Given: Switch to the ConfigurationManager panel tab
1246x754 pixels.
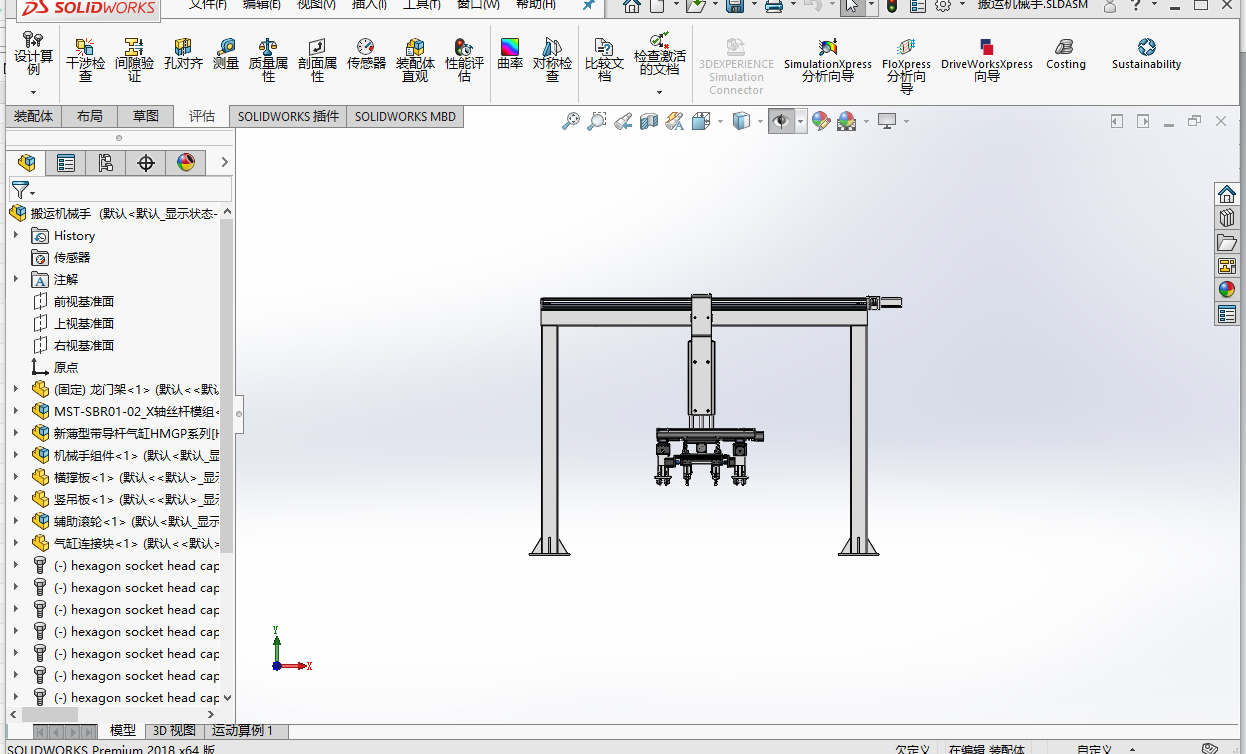Looking at the screenshot, I should tap(106, 163).
